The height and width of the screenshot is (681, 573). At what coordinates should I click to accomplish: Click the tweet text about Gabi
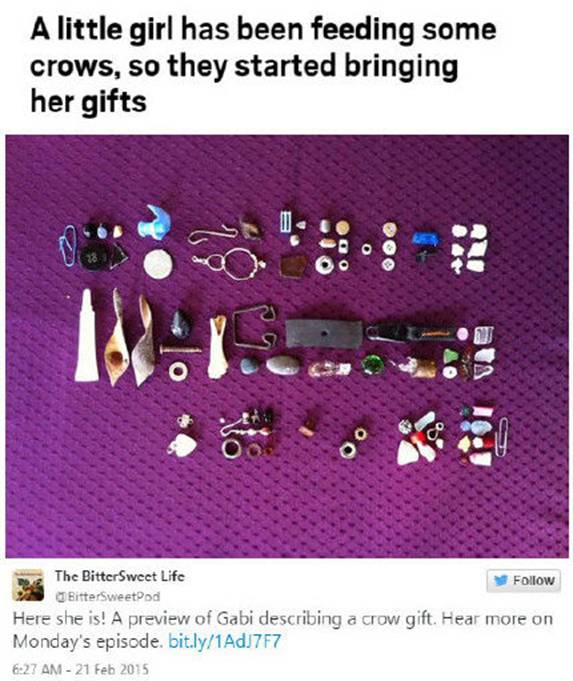pos(282,629)
